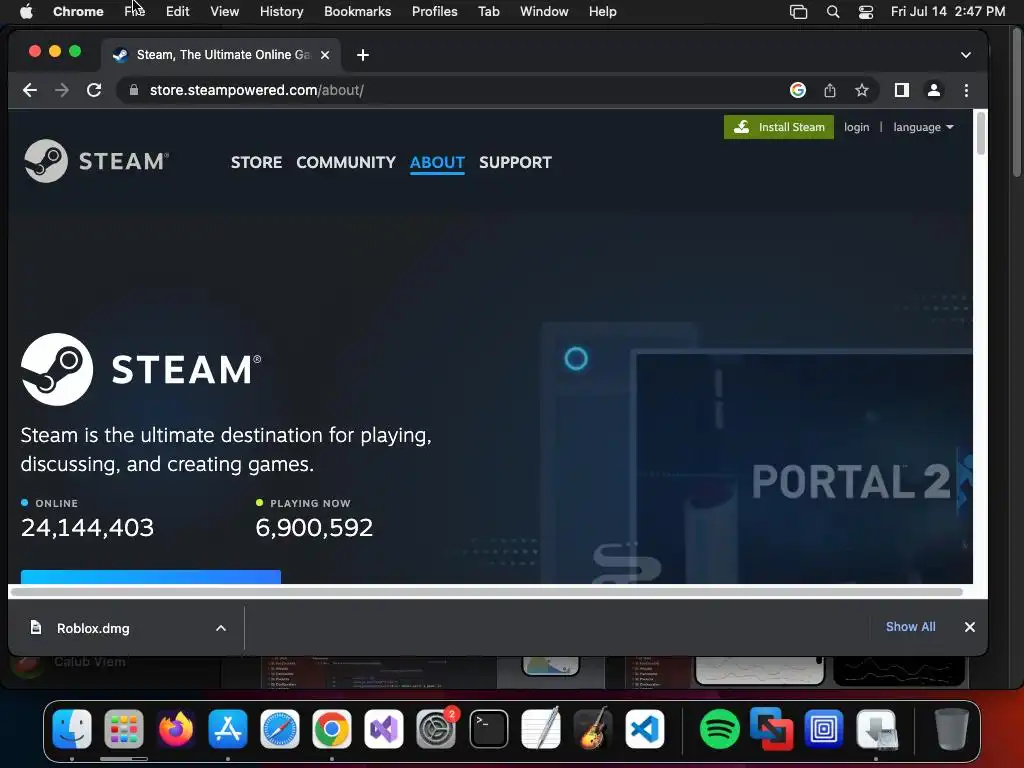Screen dimensions: 1024x768
Task: Click the blue install button below stats
Action: 151,577
